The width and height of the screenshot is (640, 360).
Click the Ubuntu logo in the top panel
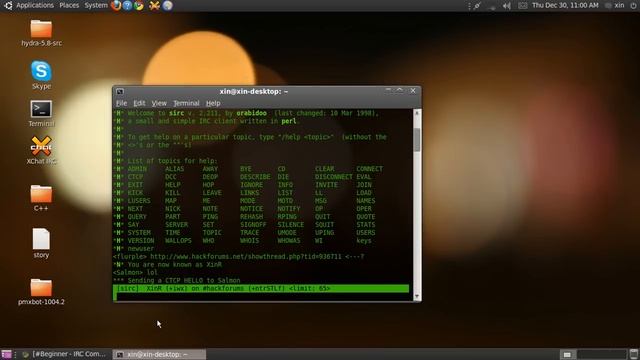[8, 5]
